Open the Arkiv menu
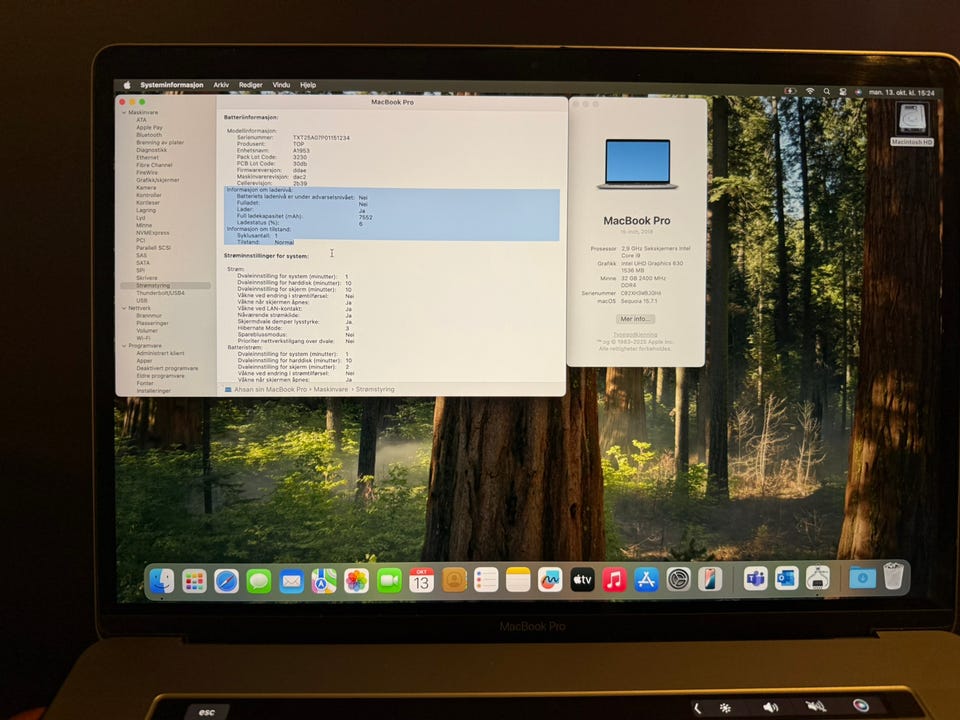This screenshot has height=720, width=960. click(x=221, y=85)
